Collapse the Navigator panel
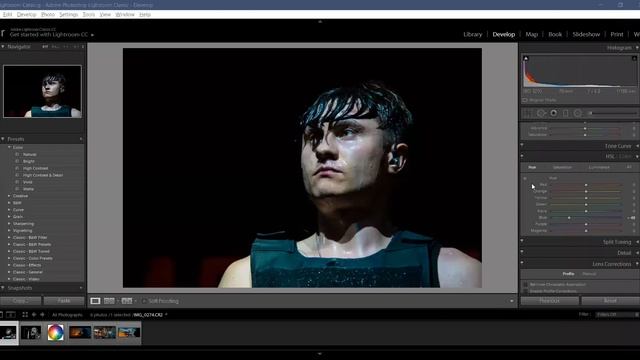 tap(3, 47)
